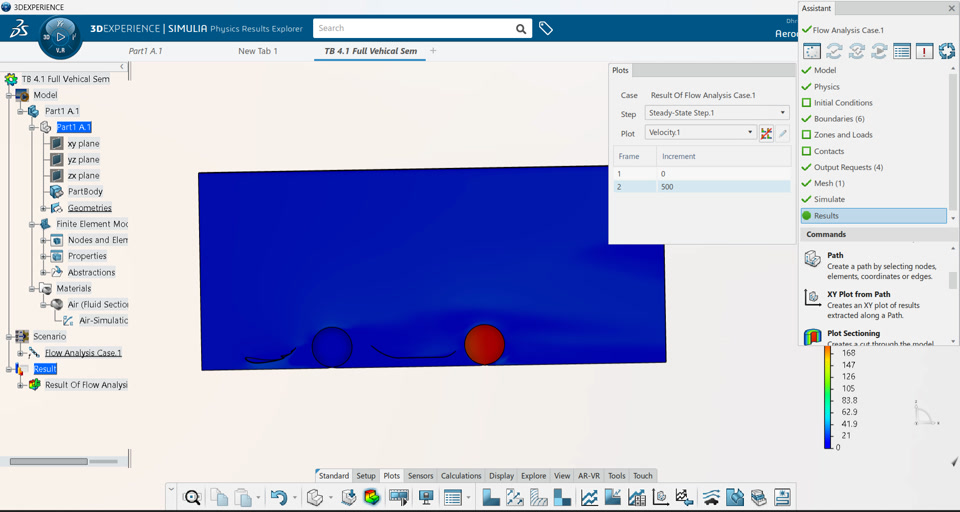960x512 pixels.
Task: Expand the Abstractions tree node
Action: pos(44,272)
